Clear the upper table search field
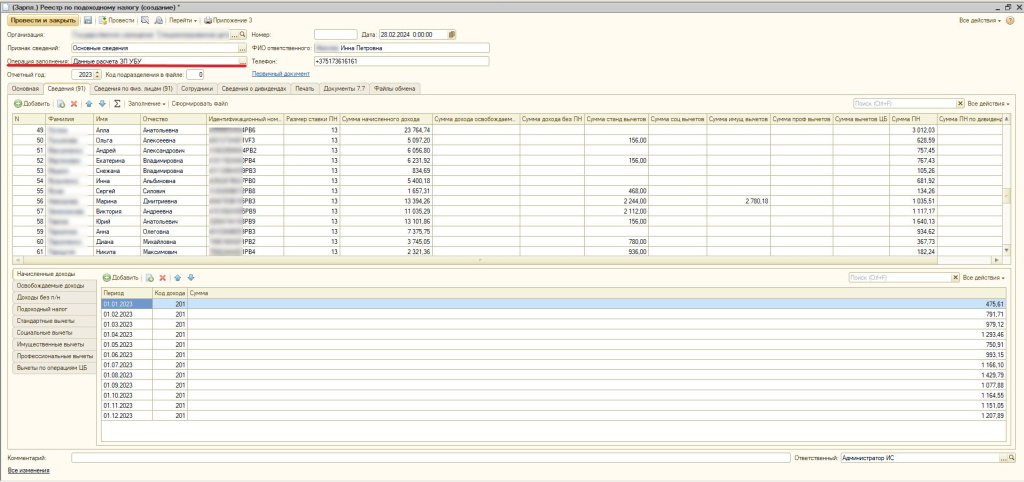This screenshot has width=1024, height=482. pyautogui.click(x=960, y=103)
